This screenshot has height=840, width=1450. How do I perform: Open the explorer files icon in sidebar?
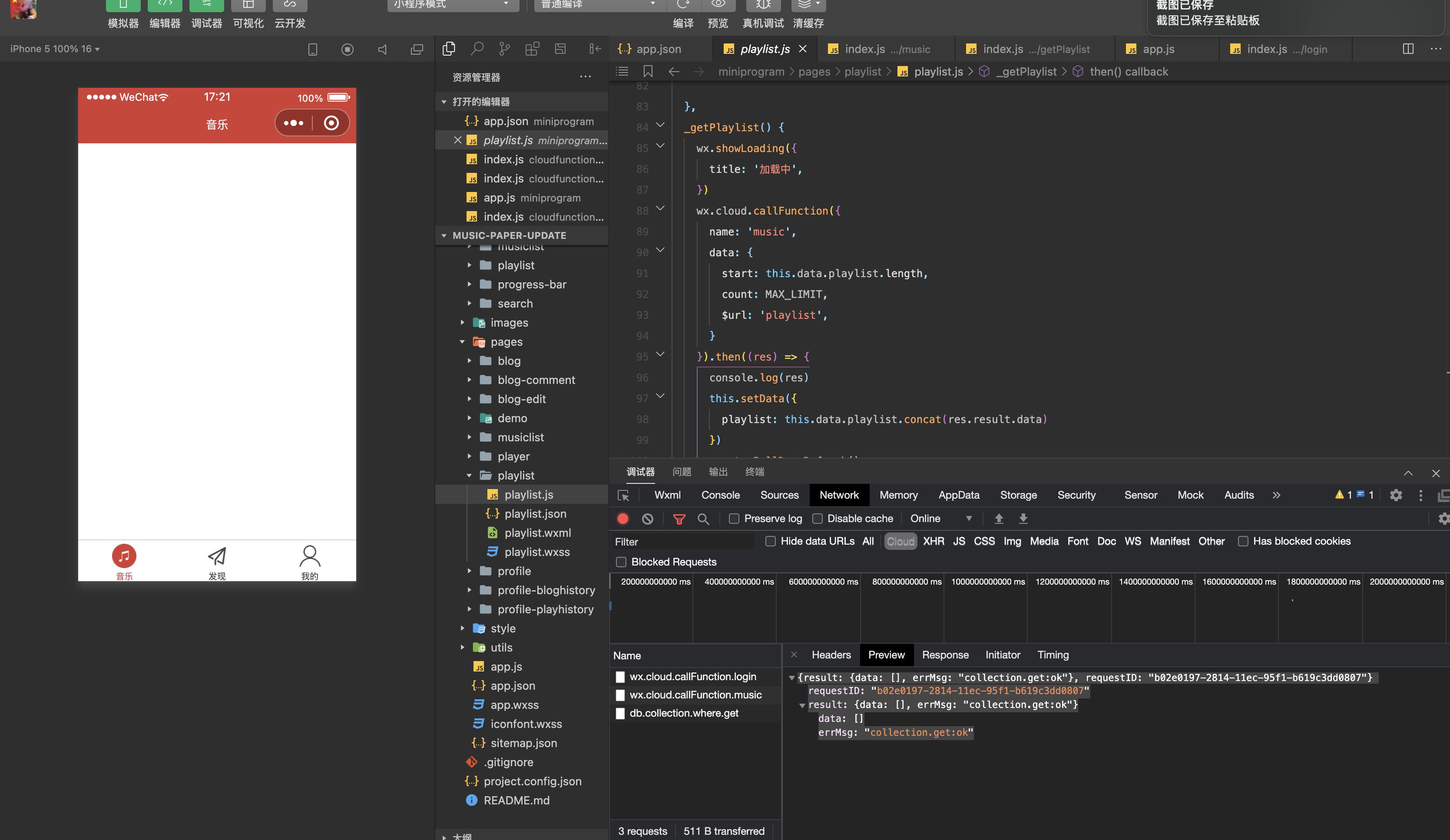pyautogui.click(x=449, y=49)
